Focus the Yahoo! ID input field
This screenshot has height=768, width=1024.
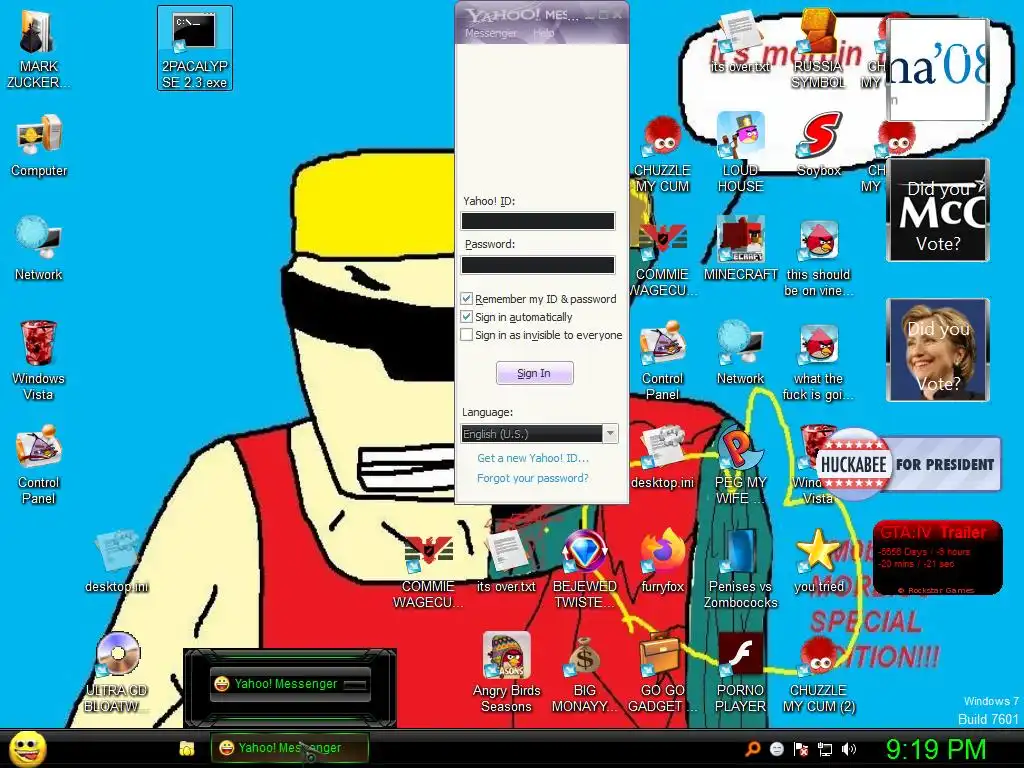pyautogui.click(x=537, y=221)
